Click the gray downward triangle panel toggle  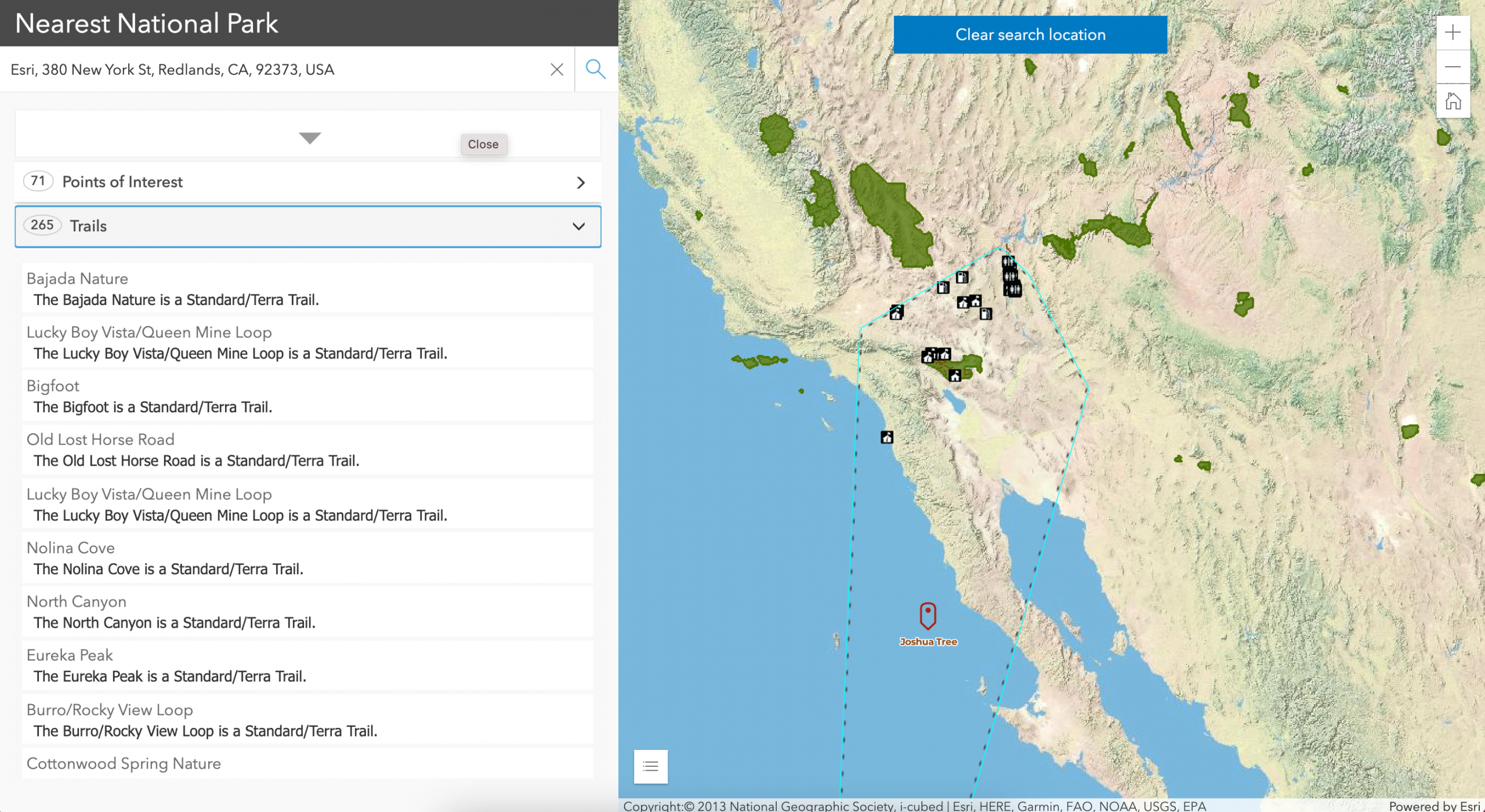point(310,137)
